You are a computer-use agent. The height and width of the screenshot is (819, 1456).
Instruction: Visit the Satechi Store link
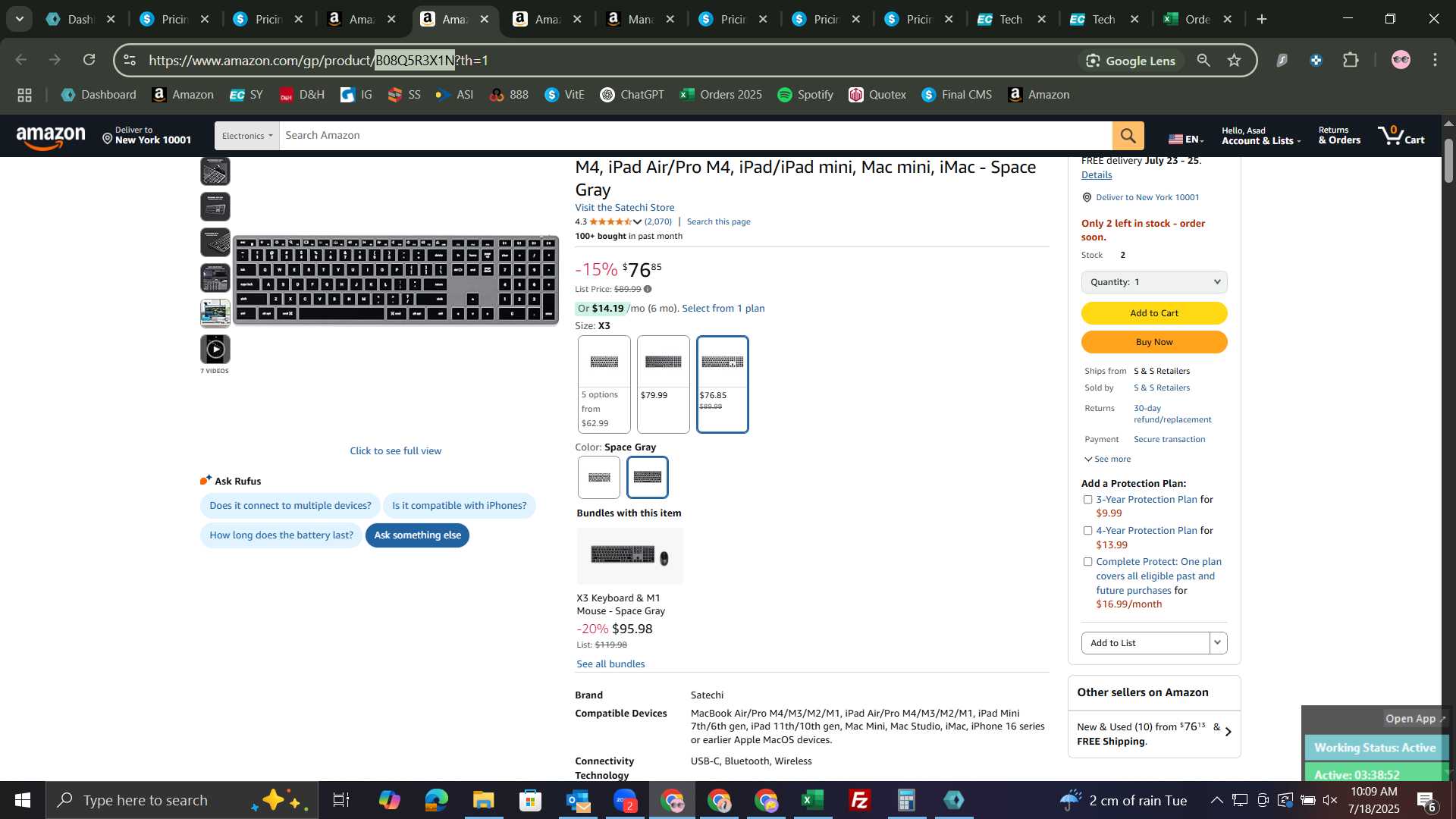coord(624,208)
